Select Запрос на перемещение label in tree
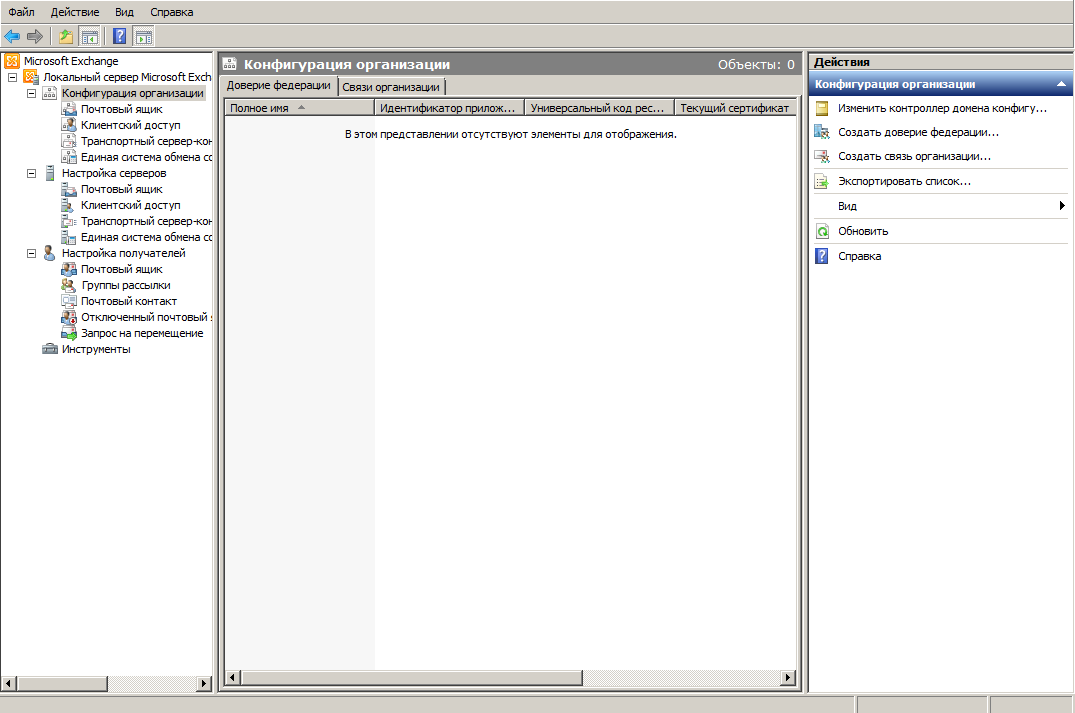The image size is (1075, 713). 142,333
